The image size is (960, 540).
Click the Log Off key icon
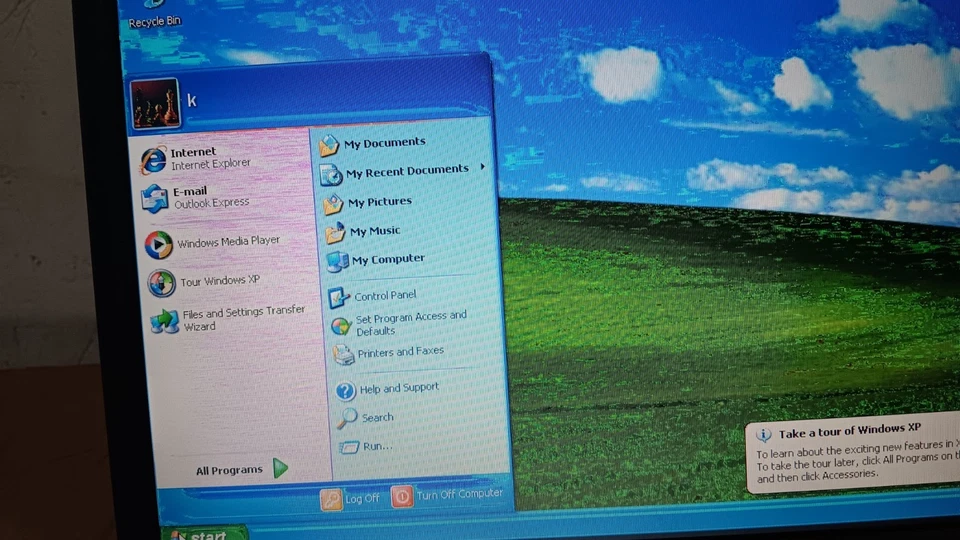[331, 500]
